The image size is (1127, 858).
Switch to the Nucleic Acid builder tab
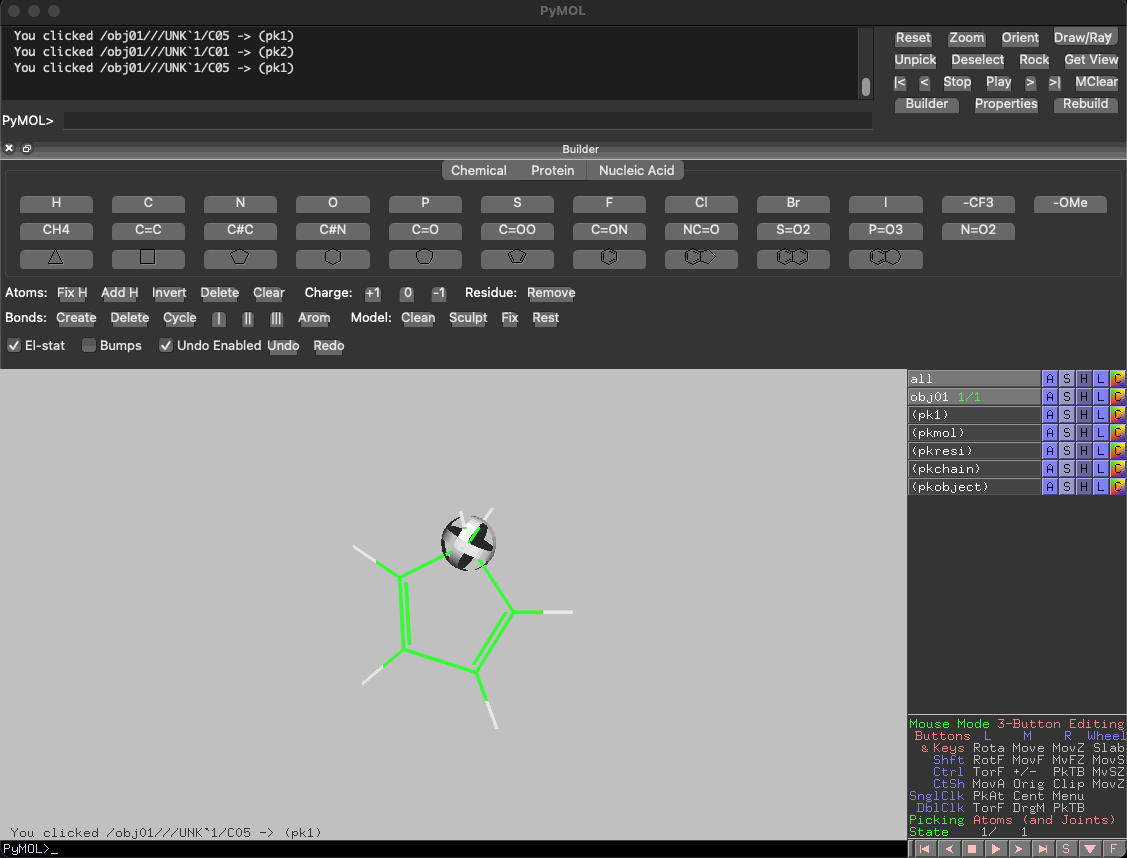[x=636, y=170]
